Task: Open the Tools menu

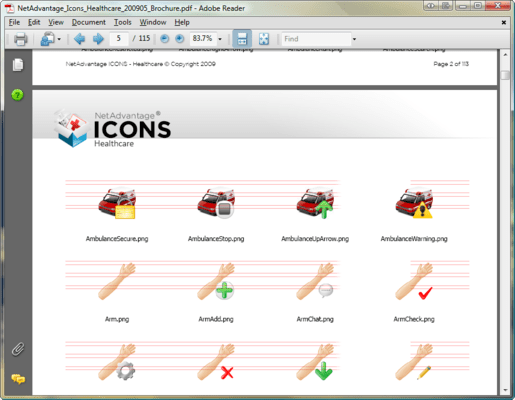Action: (x=123, y=22)
